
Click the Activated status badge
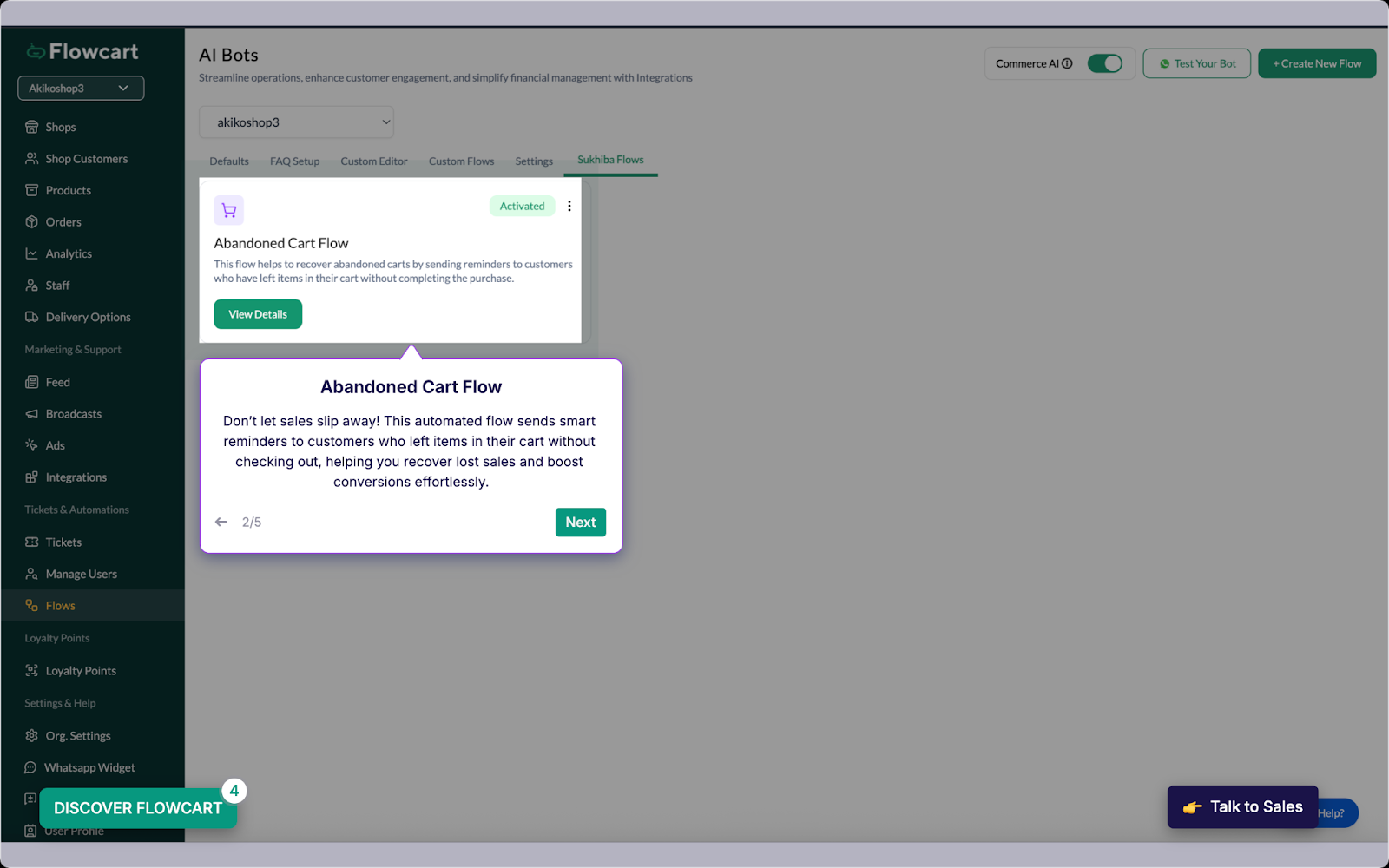pyautogui.click(x=522, y=206)
